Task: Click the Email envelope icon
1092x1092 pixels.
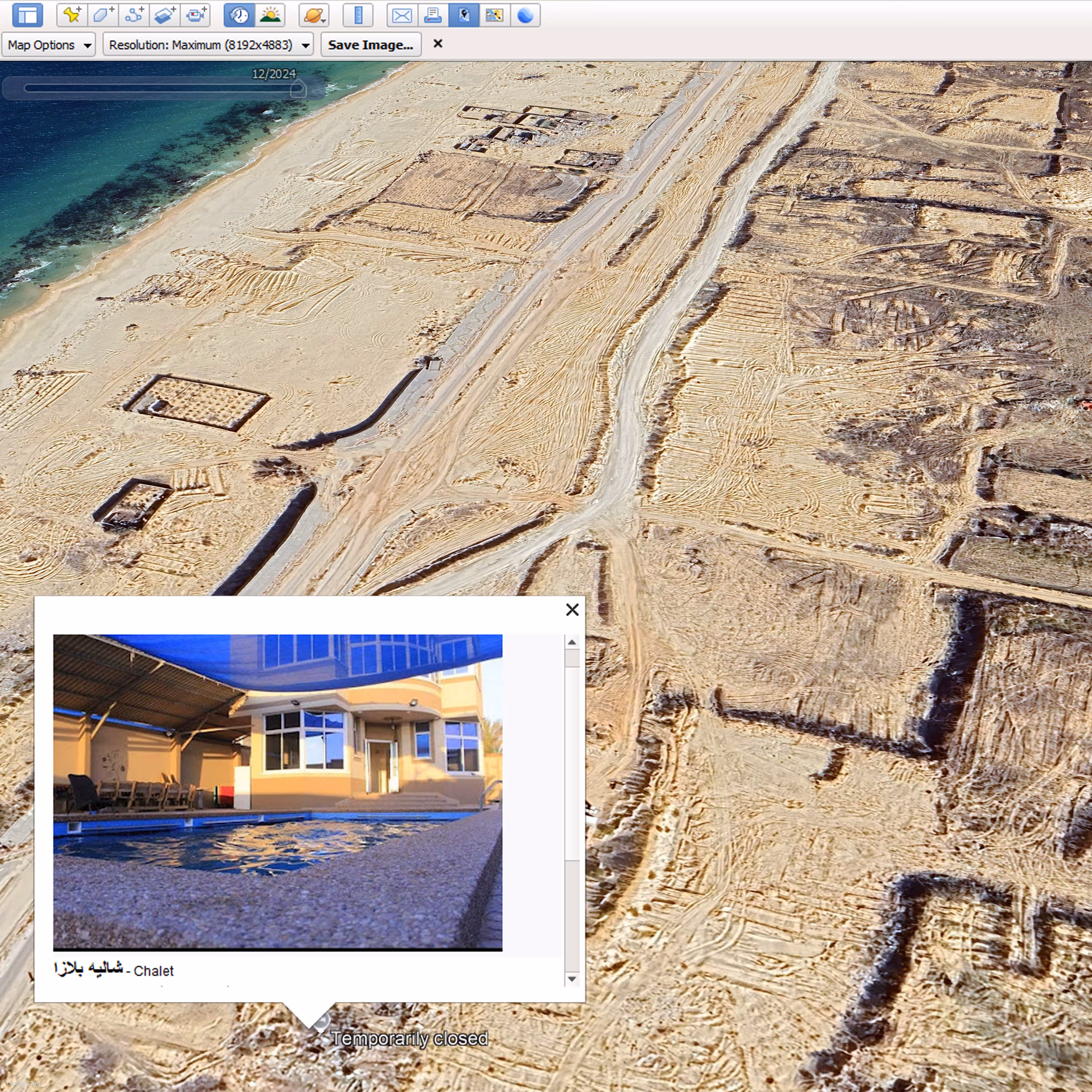Action: pyautogui.click(x=402, y=15)
